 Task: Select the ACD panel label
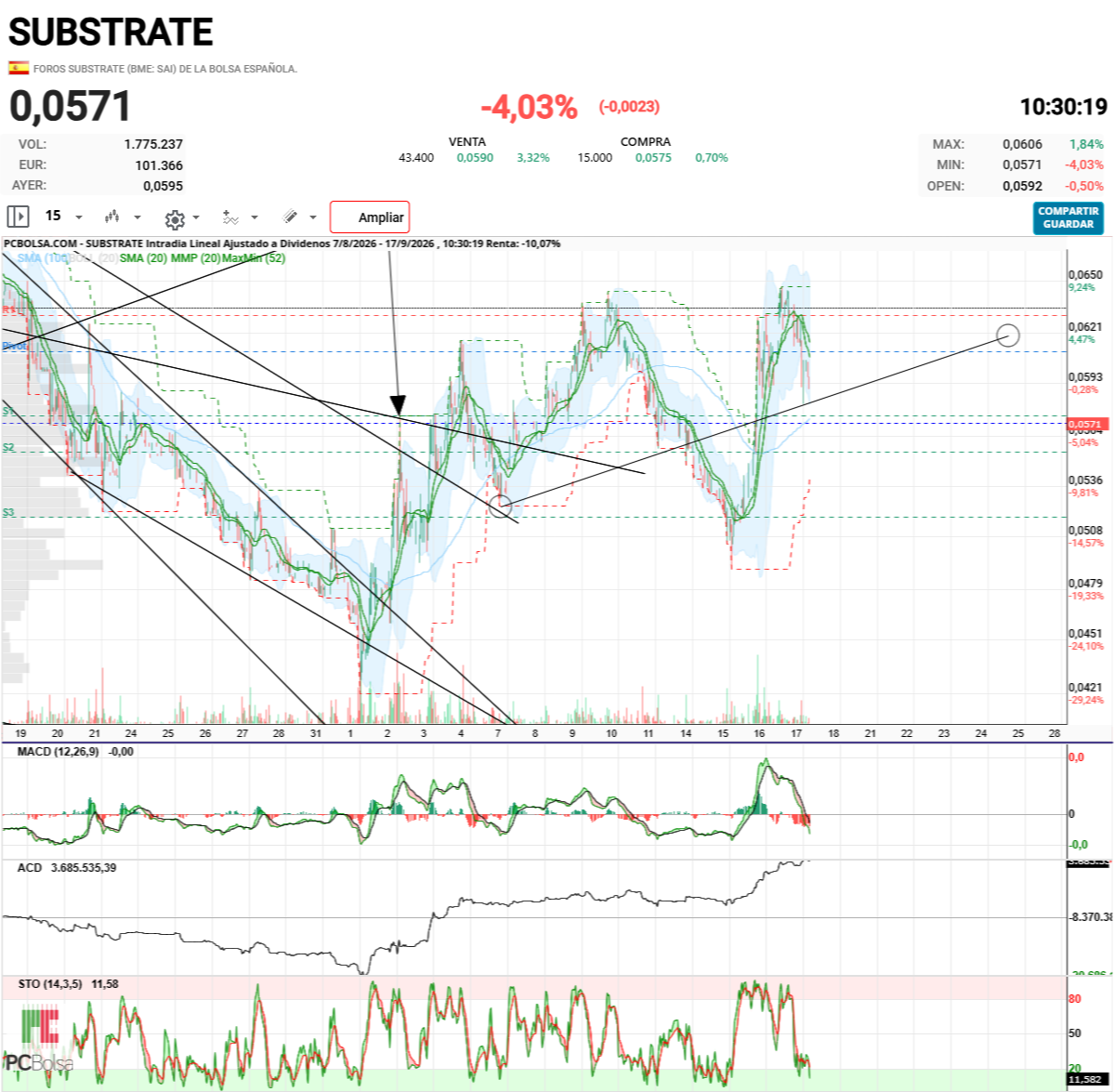(x=30, y=867)
